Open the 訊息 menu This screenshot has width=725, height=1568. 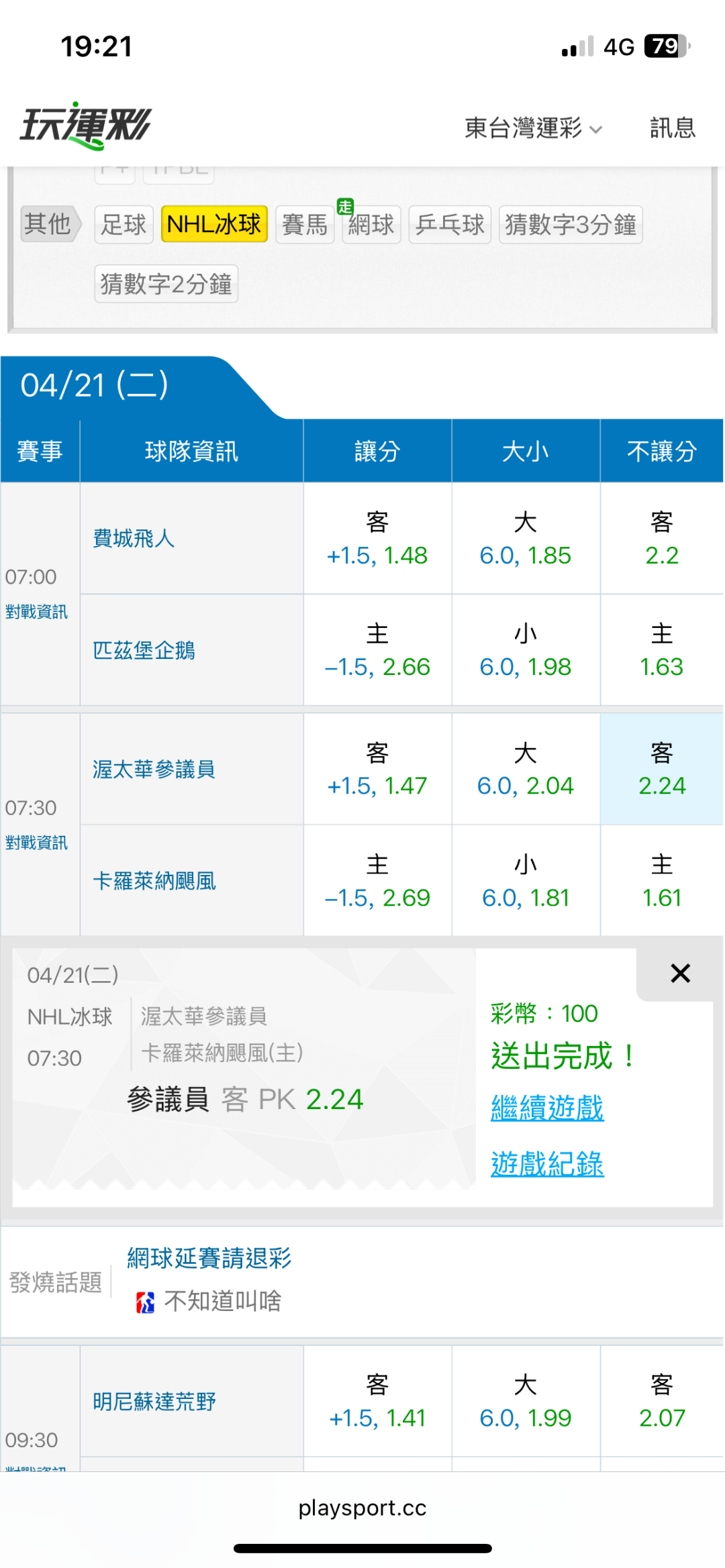[x=672, y=127]
